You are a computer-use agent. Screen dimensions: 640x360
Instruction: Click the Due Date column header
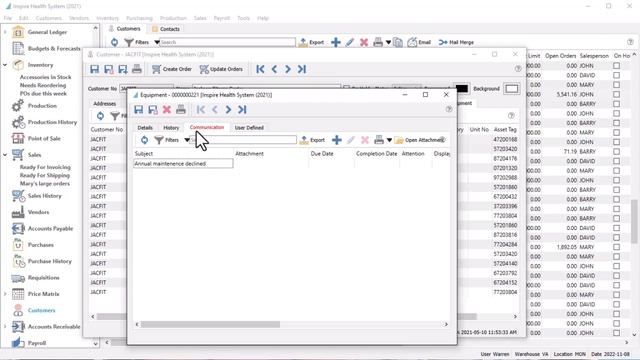[331, 154]
